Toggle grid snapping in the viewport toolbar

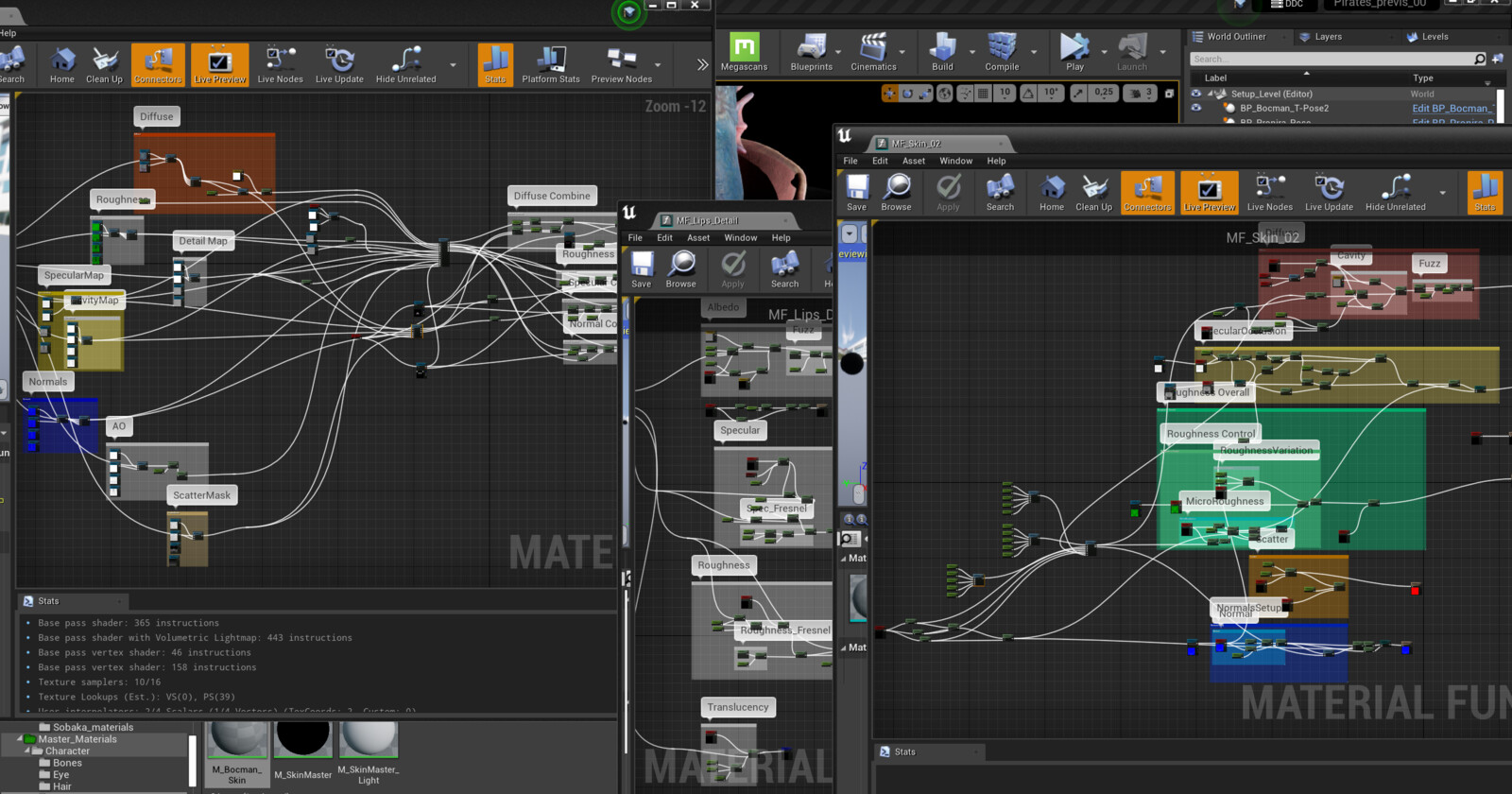[983, 93]
